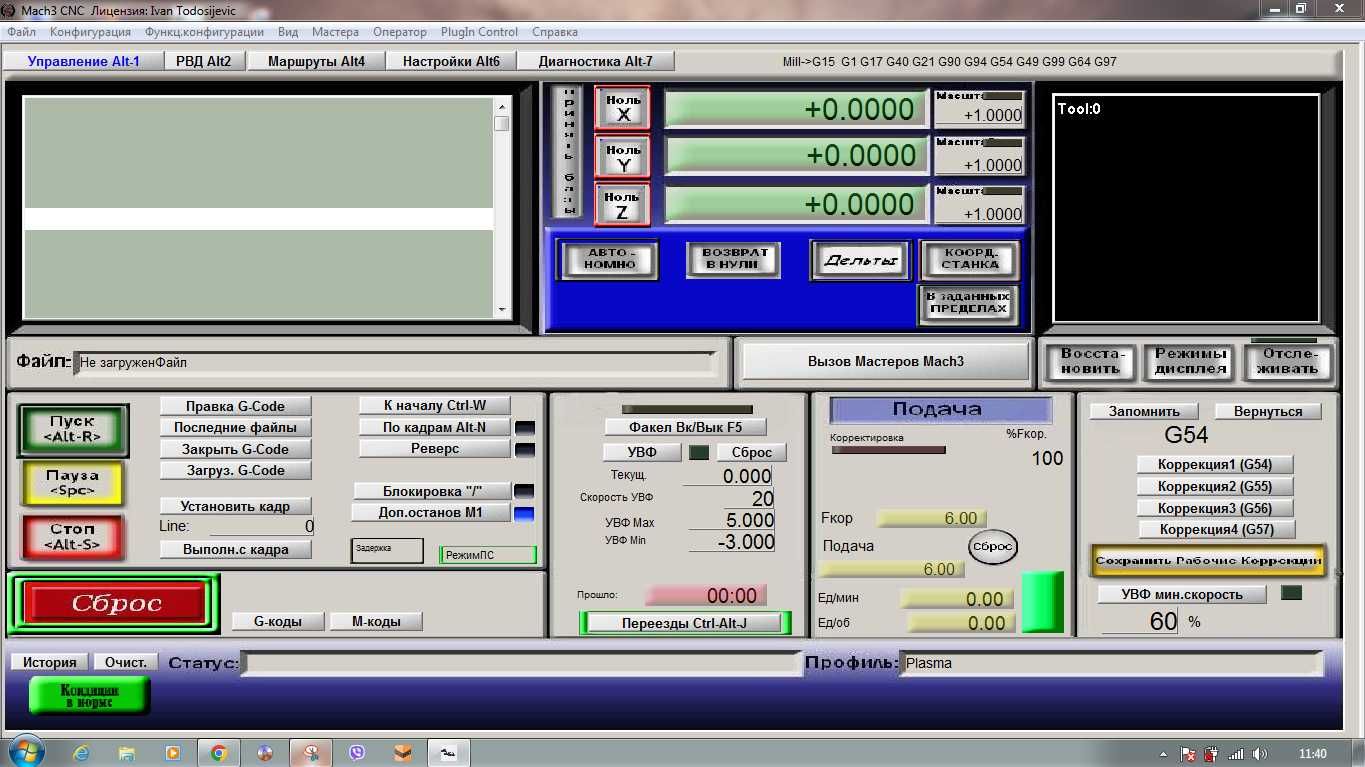Select Коррекция1 (G54) offset
The image size is (1365, 767).
[1215, 465]
